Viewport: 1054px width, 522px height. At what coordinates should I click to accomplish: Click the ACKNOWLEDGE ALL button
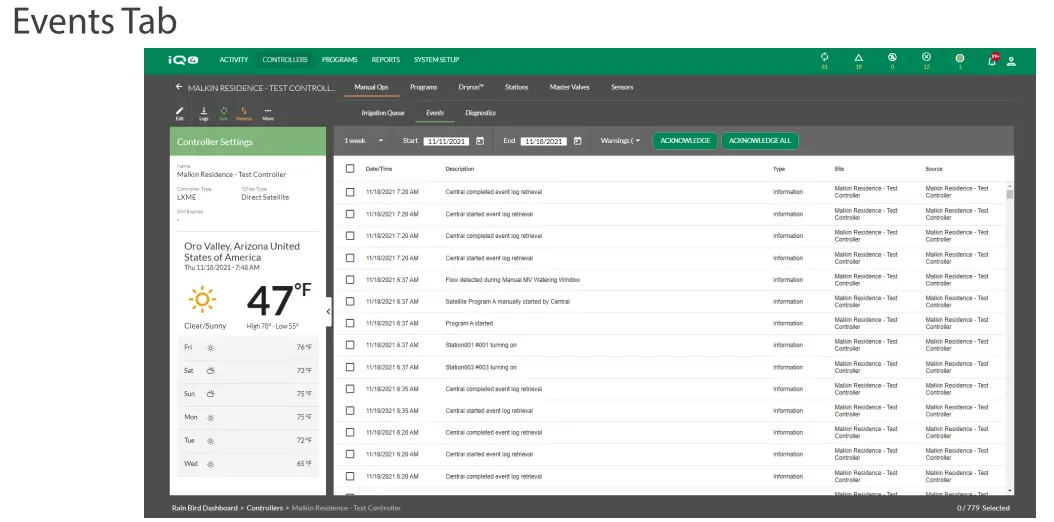(760, 141)
